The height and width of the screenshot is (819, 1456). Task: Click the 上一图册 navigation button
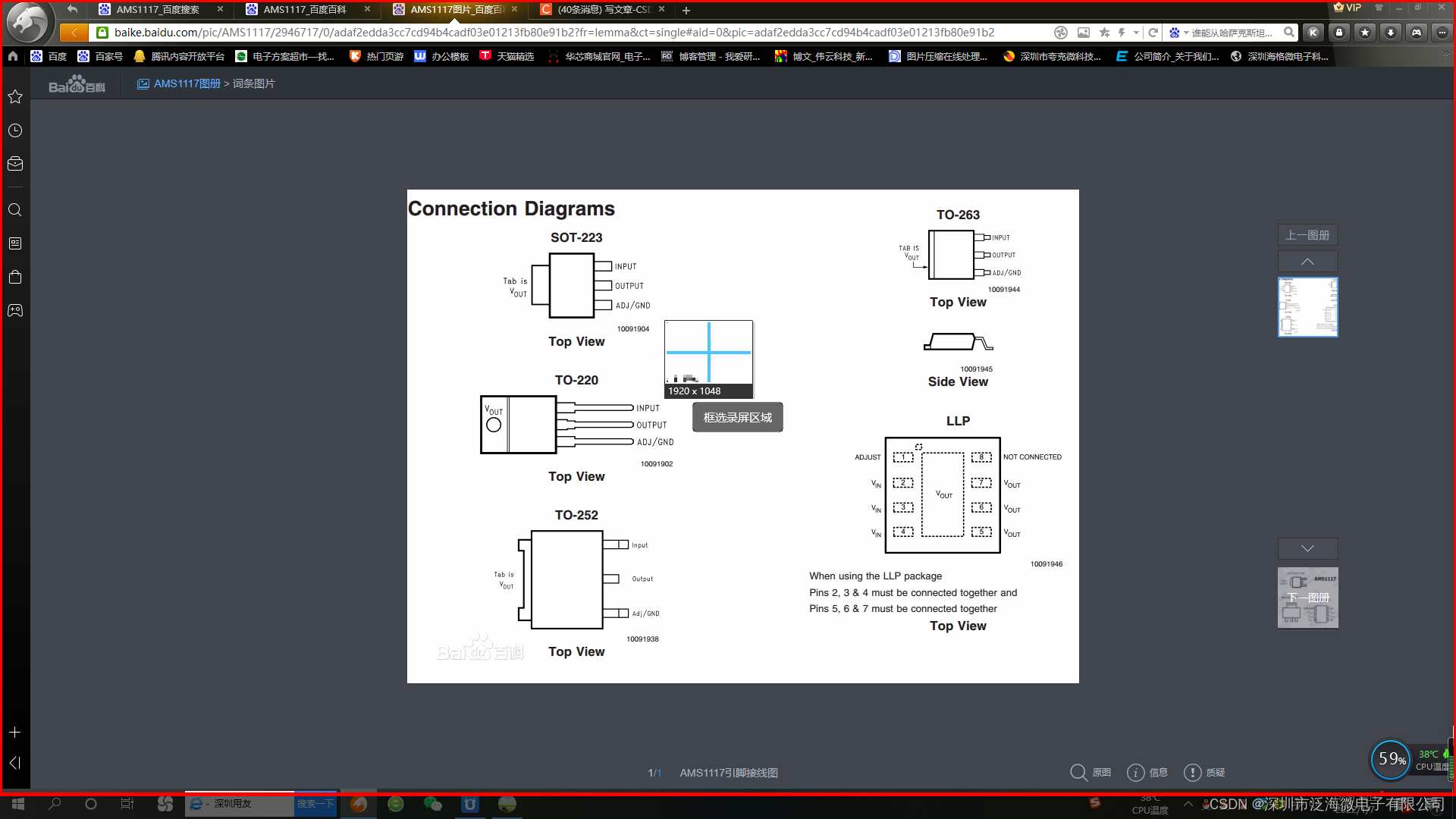[1308, 235]
